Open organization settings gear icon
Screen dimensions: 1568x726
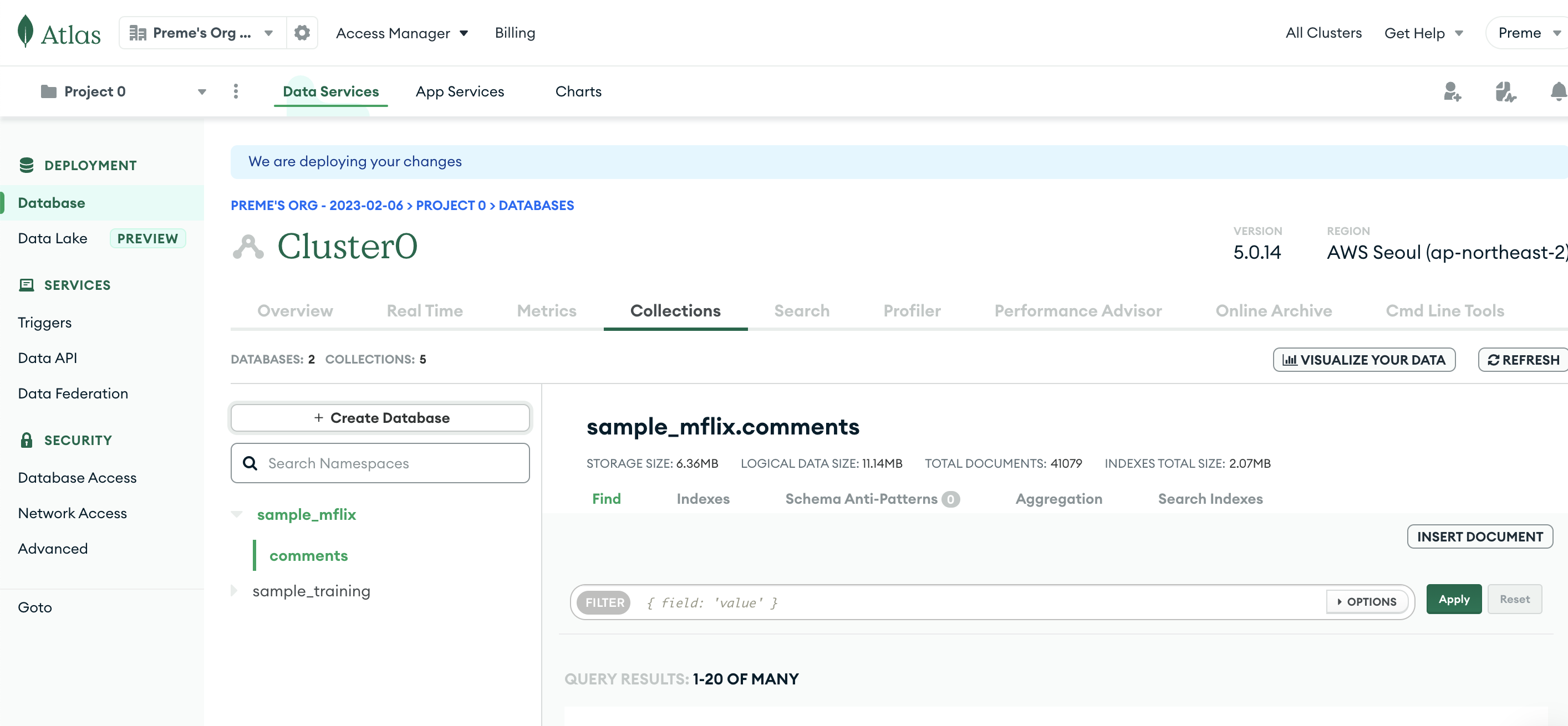[x=302, y=33]
